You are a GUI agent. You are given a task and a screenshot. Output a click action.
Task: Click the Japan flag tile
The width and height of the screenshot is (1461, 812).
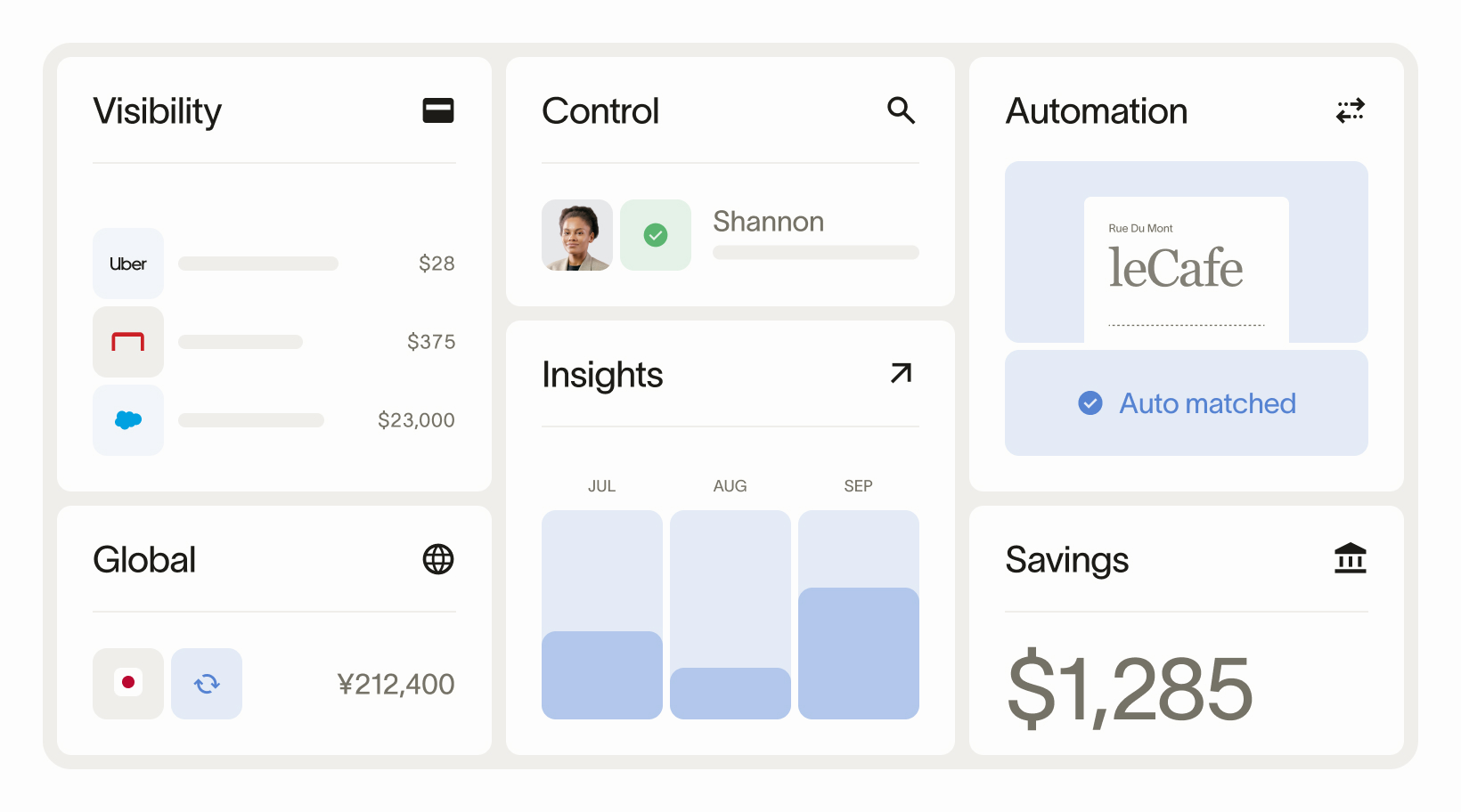point(128,684)
